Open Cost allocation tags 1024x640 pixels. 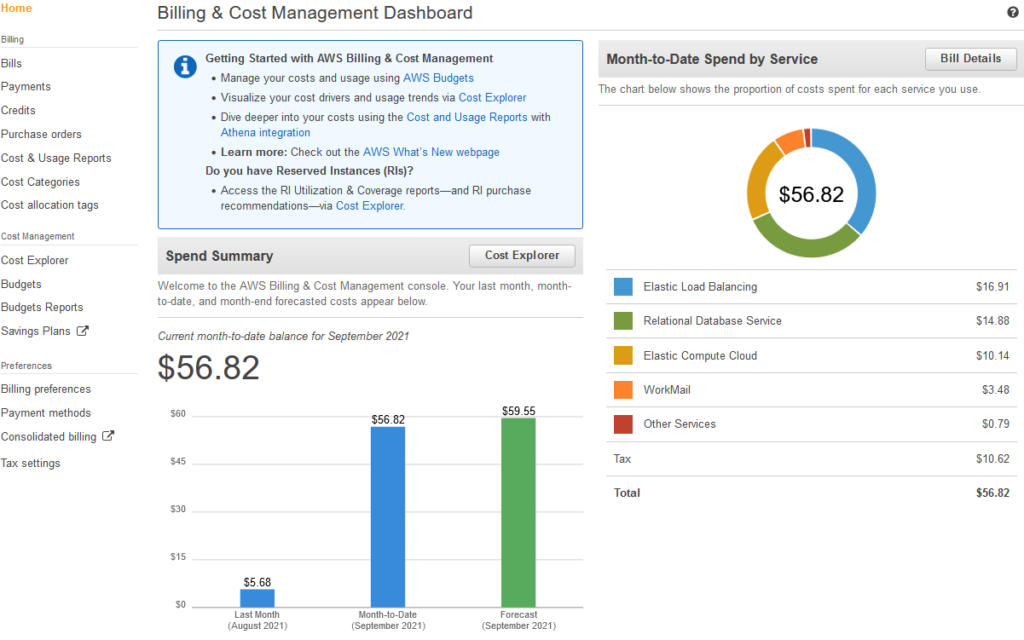pyautogui.click(x=50, y=205)
